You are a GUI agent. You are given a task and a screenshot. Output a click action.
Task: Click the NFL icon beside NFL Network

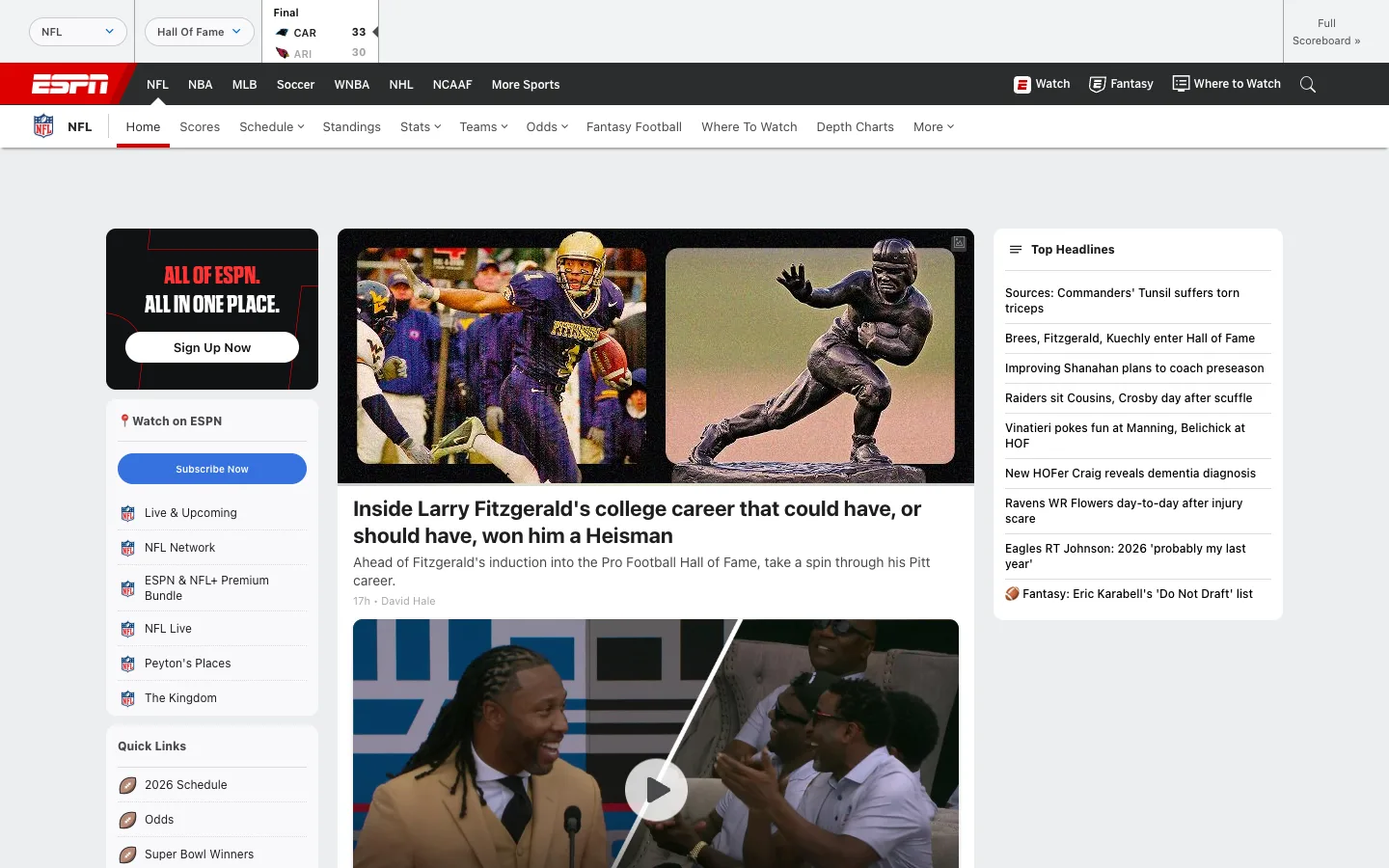127,548
